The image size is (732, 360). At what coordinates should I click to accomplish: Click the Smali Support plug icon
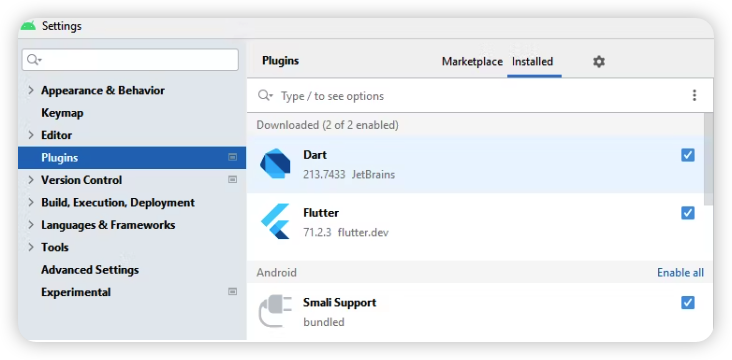tap(275, 311)
